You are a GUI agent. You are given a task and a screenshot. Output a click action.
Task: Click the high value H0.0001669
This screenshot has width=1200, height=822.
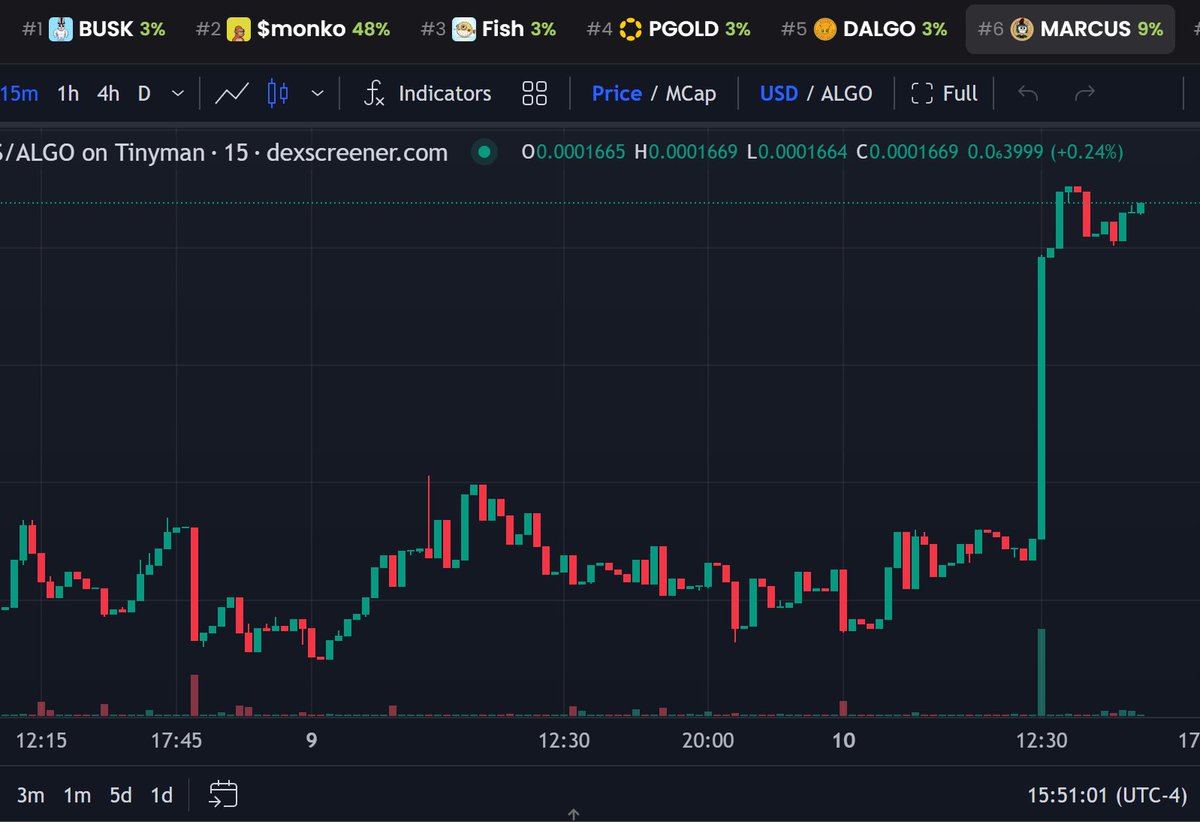pyautogui.click(x=686, y=153)
